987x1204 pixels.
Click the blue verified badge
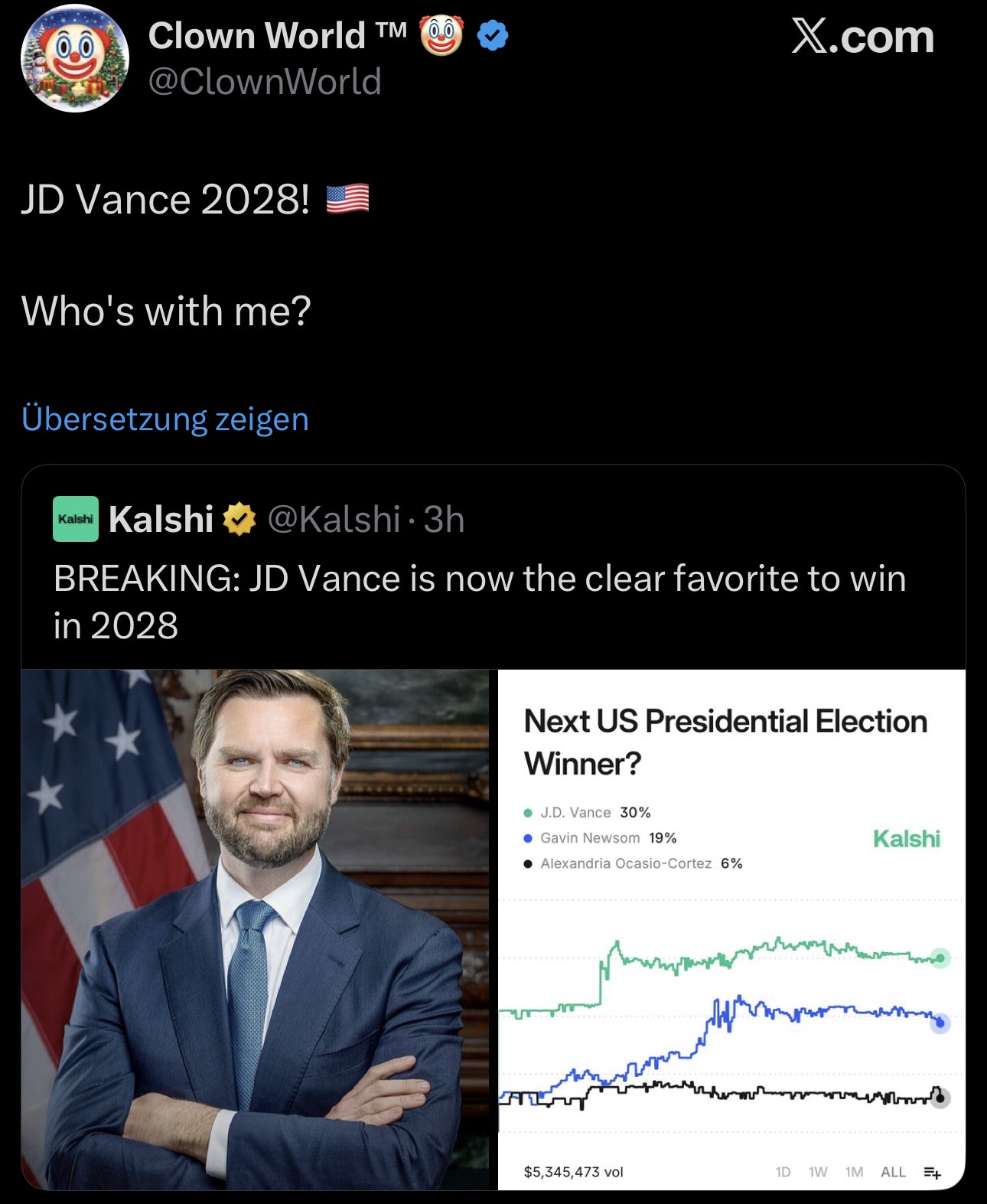[493, 35]
